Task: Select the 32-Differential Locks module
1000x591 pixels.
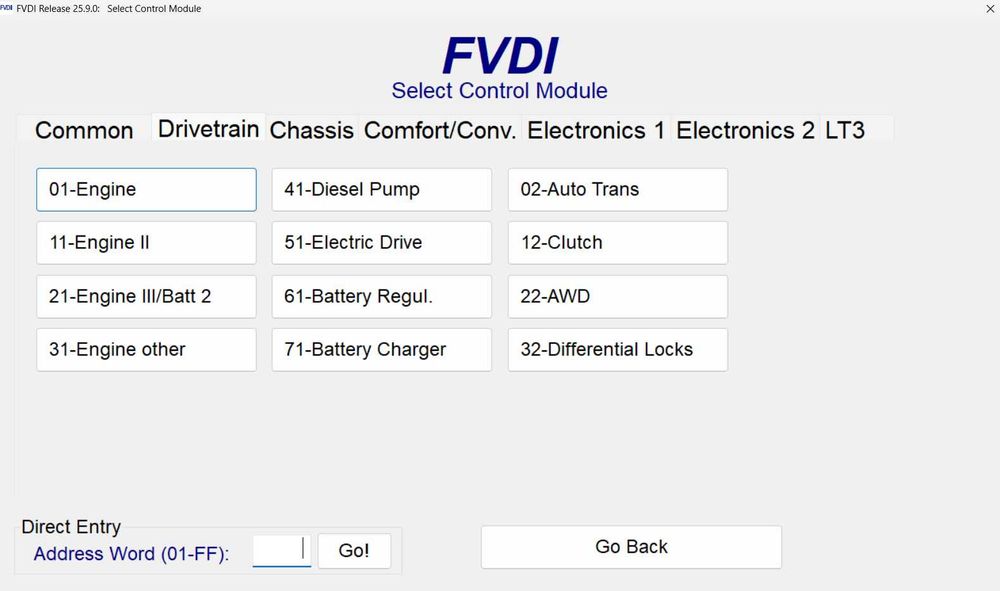Action: coord(617,350)
